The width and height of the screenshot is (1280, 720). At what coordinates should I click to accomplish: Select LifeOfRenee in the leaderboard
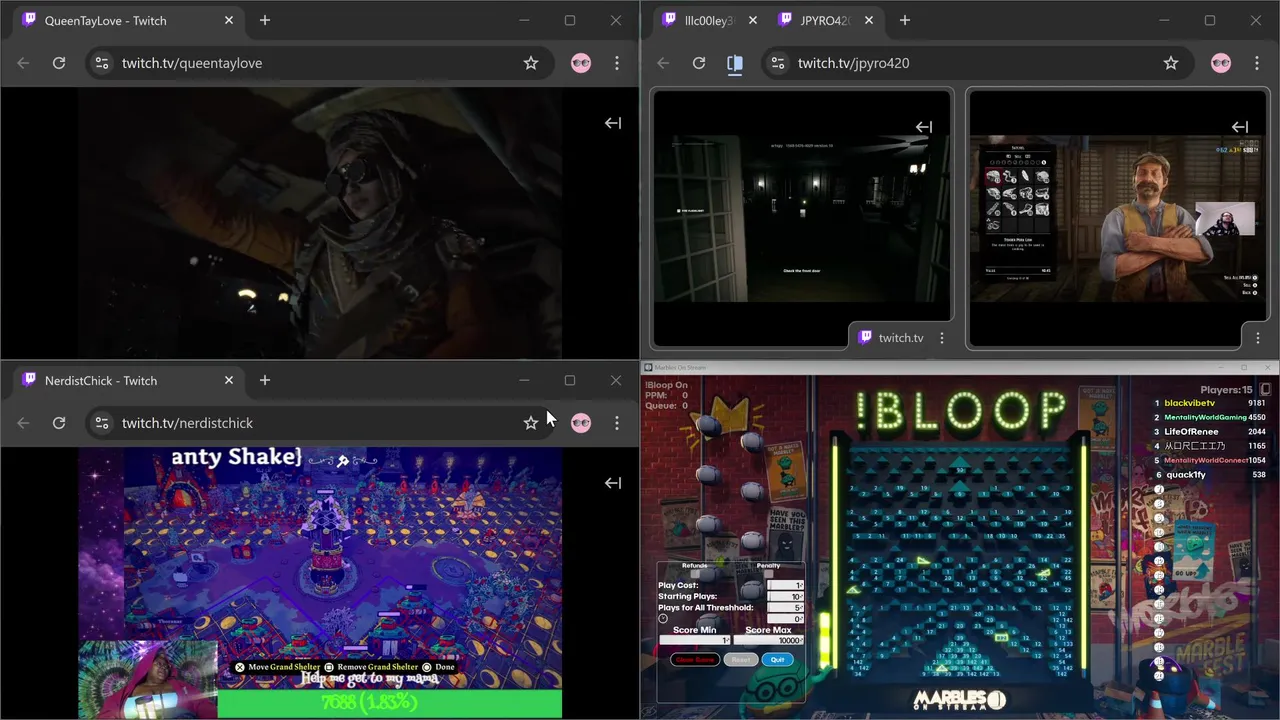pyautogui.click(x=1191, y=432)
